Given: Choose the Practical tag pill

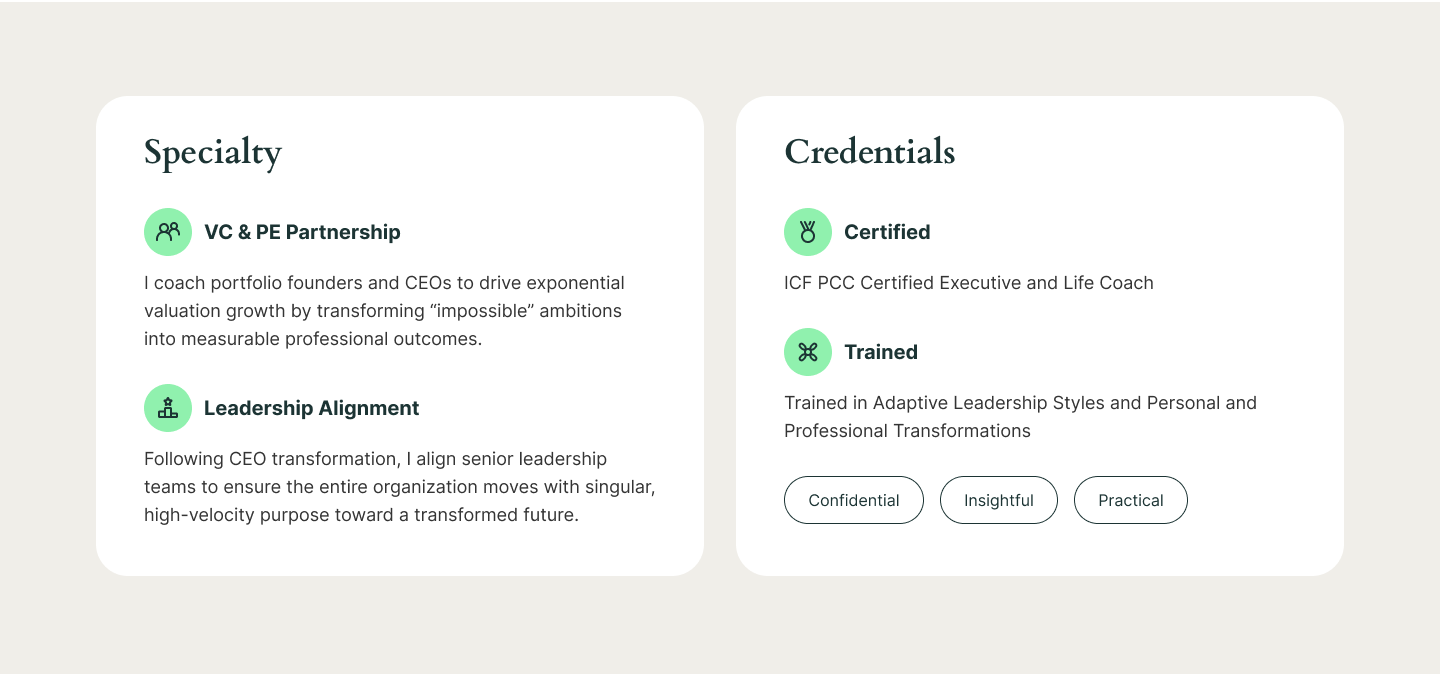Looking at the screenshot, I should point(1130,500).
